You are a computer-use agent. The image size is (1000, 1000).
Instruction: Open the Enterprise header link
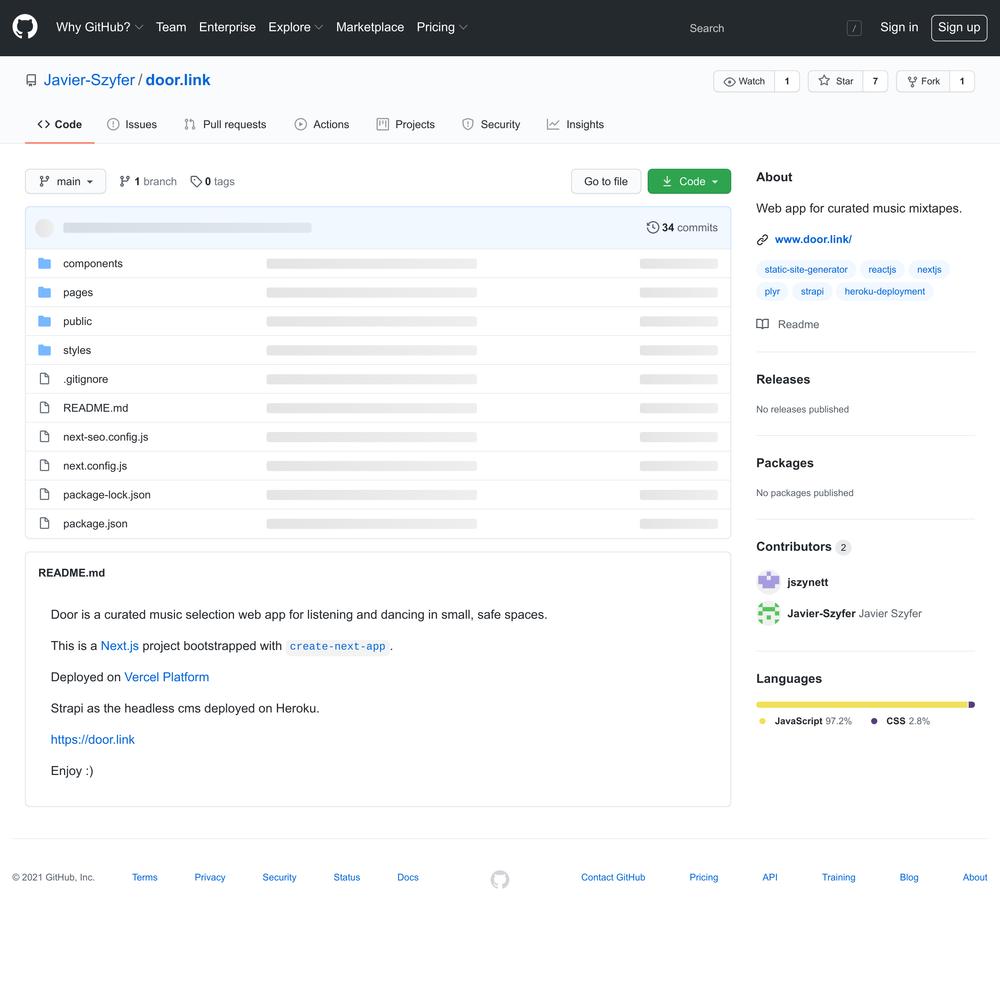(228, 27)
